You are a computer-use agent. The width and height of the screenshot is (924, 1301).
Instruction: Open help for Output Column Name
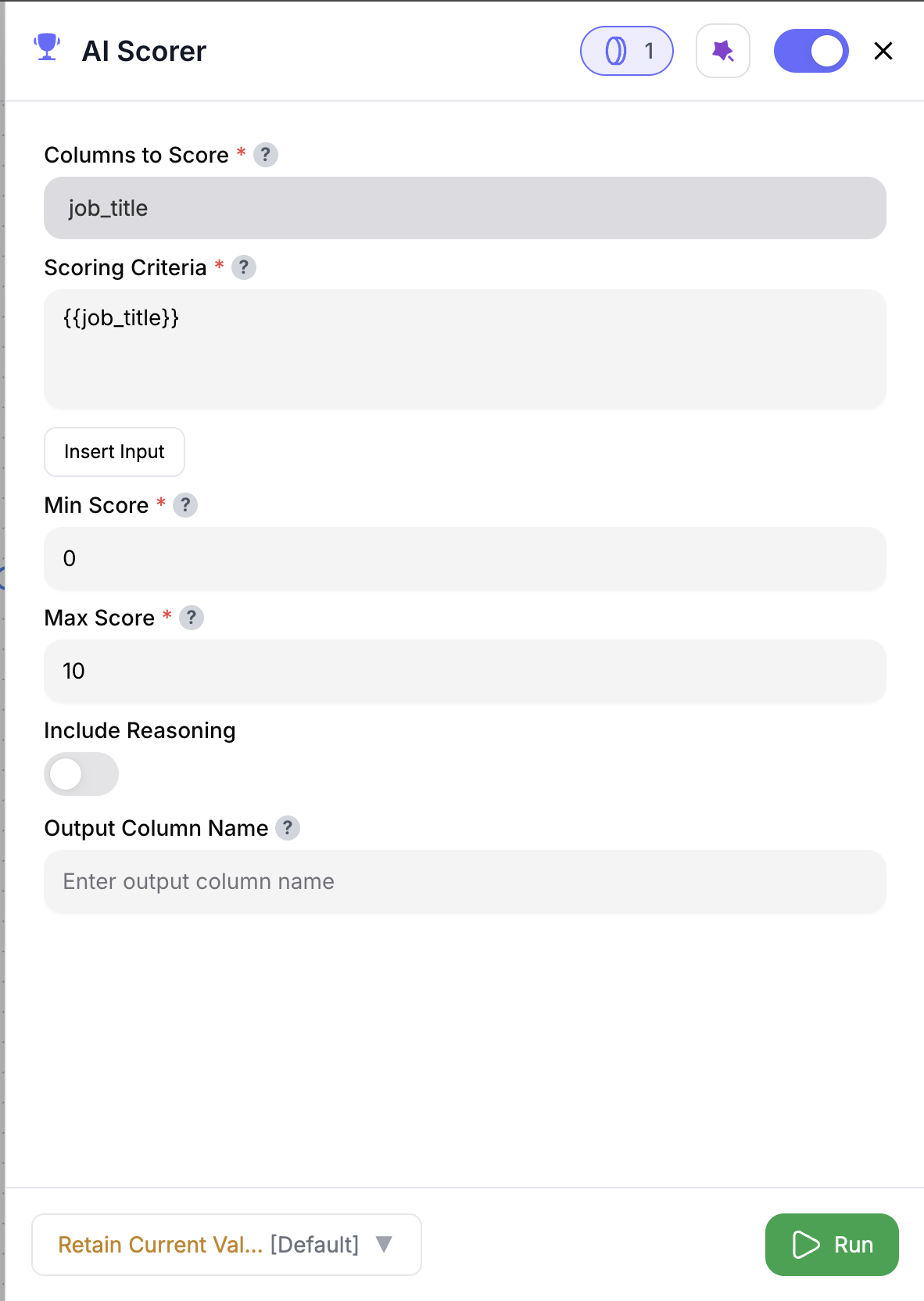tap(287, 828)
